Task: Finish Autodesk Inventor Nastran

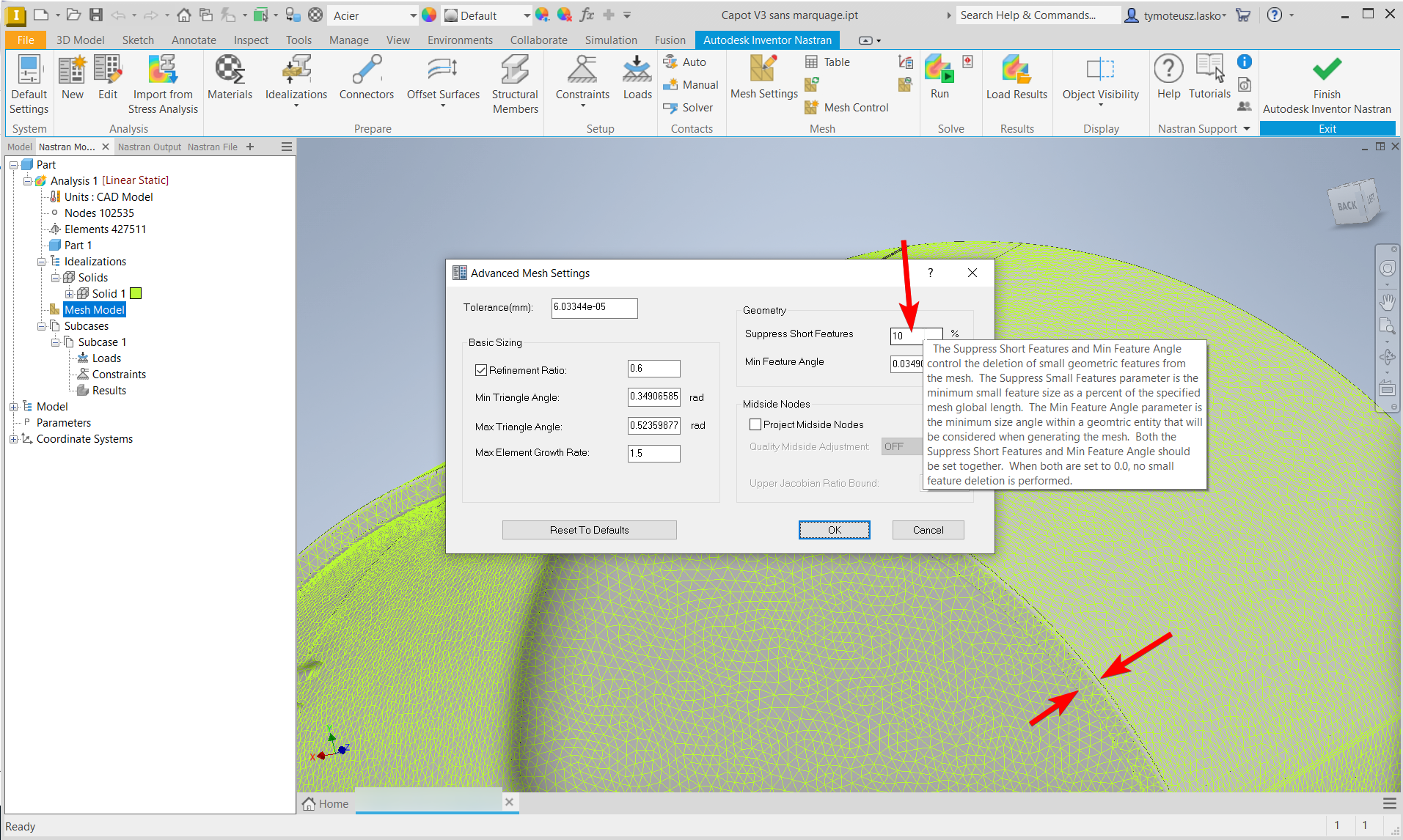Action: click(x=1327, y=85)
